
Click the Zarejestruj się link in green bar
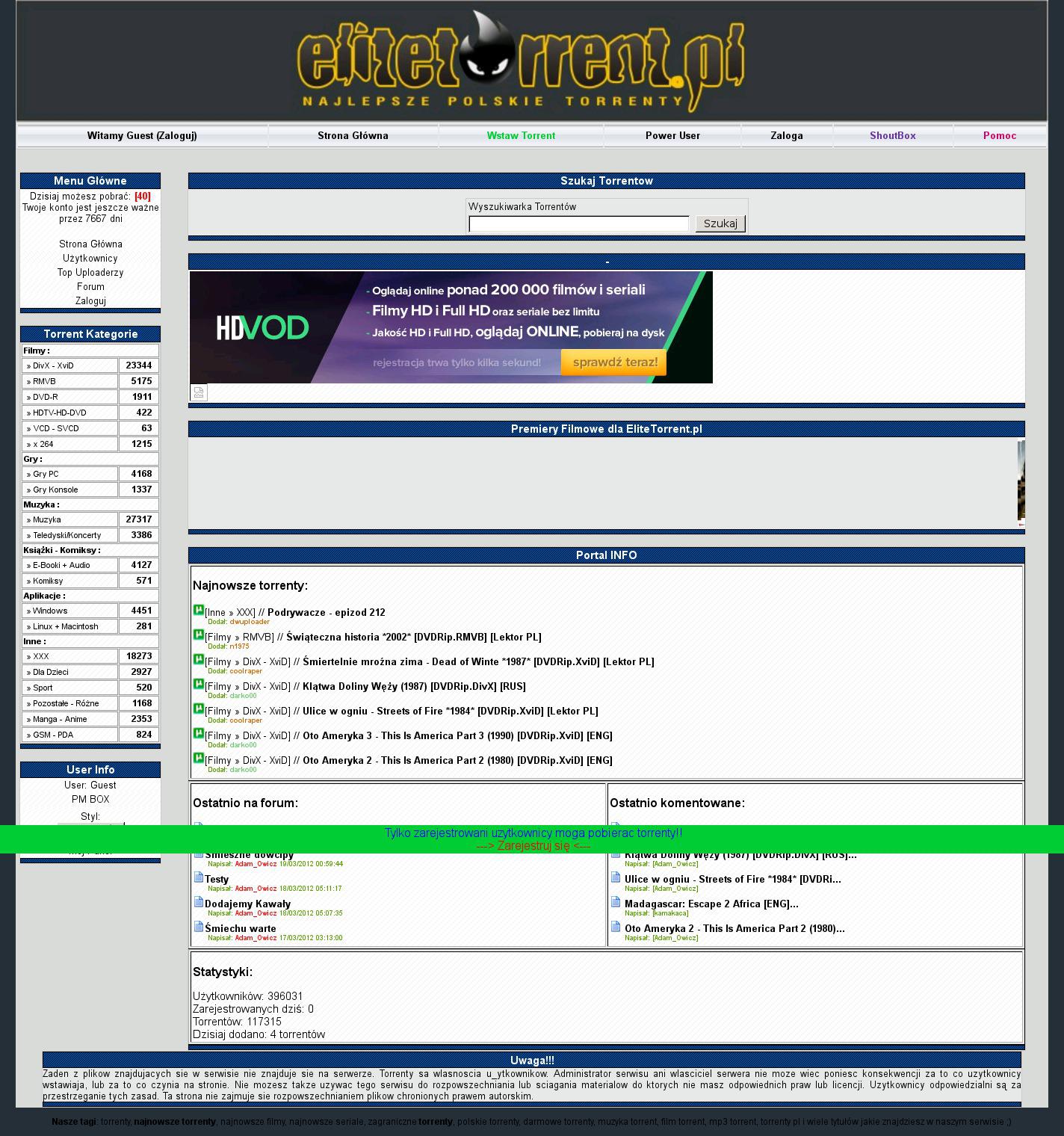(x=533, y=846)
